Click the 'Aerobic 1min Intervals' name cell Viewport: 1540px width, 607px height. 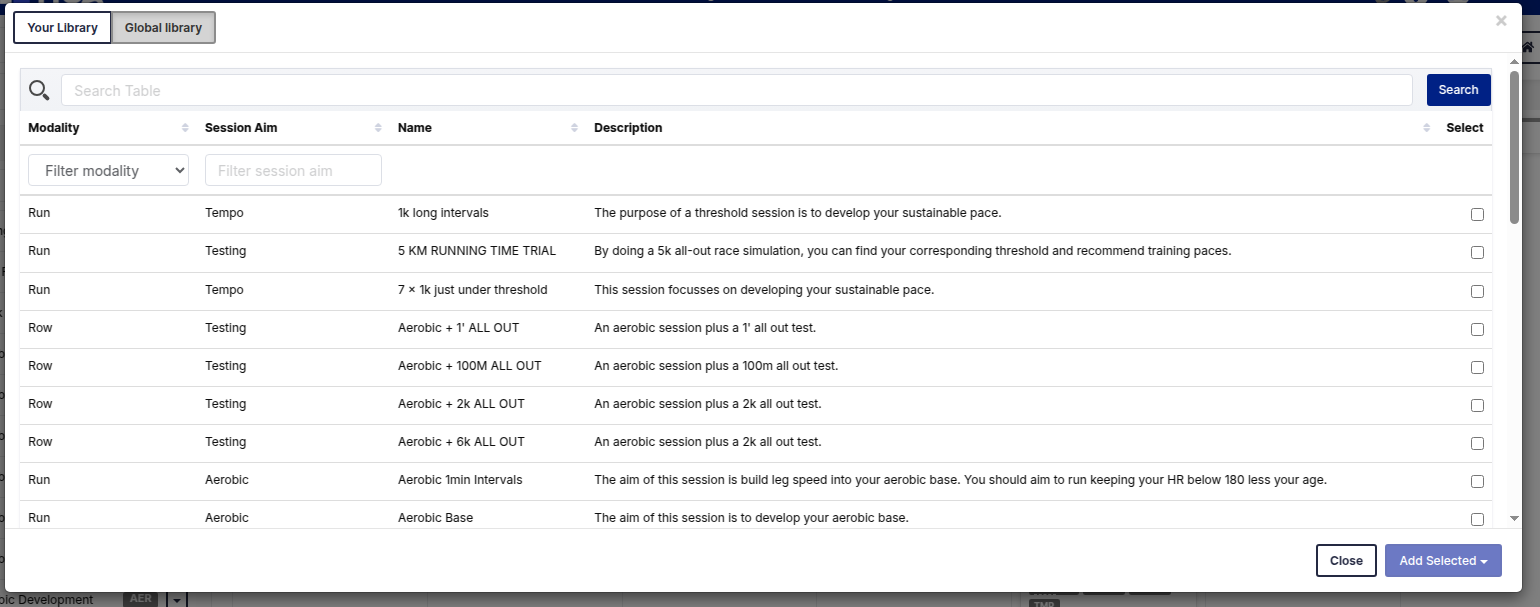tap(460, 479)
